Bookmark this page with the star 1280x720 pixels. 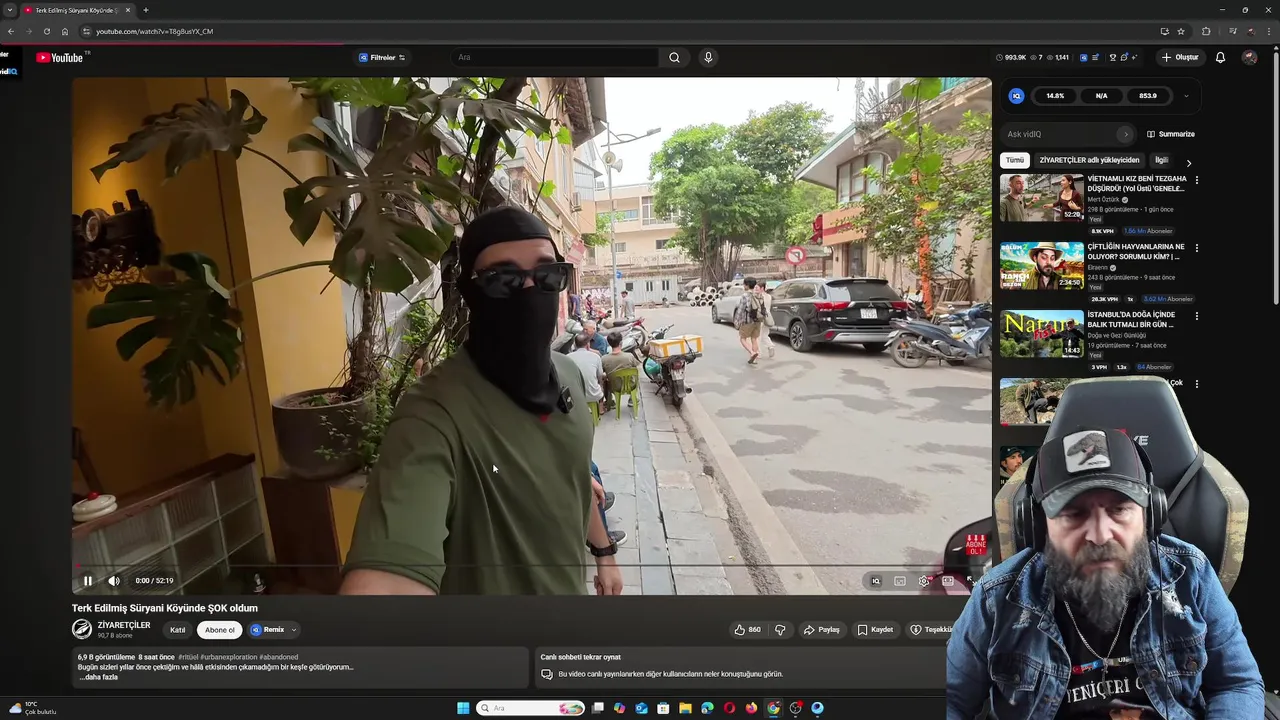click(1181, 31)
